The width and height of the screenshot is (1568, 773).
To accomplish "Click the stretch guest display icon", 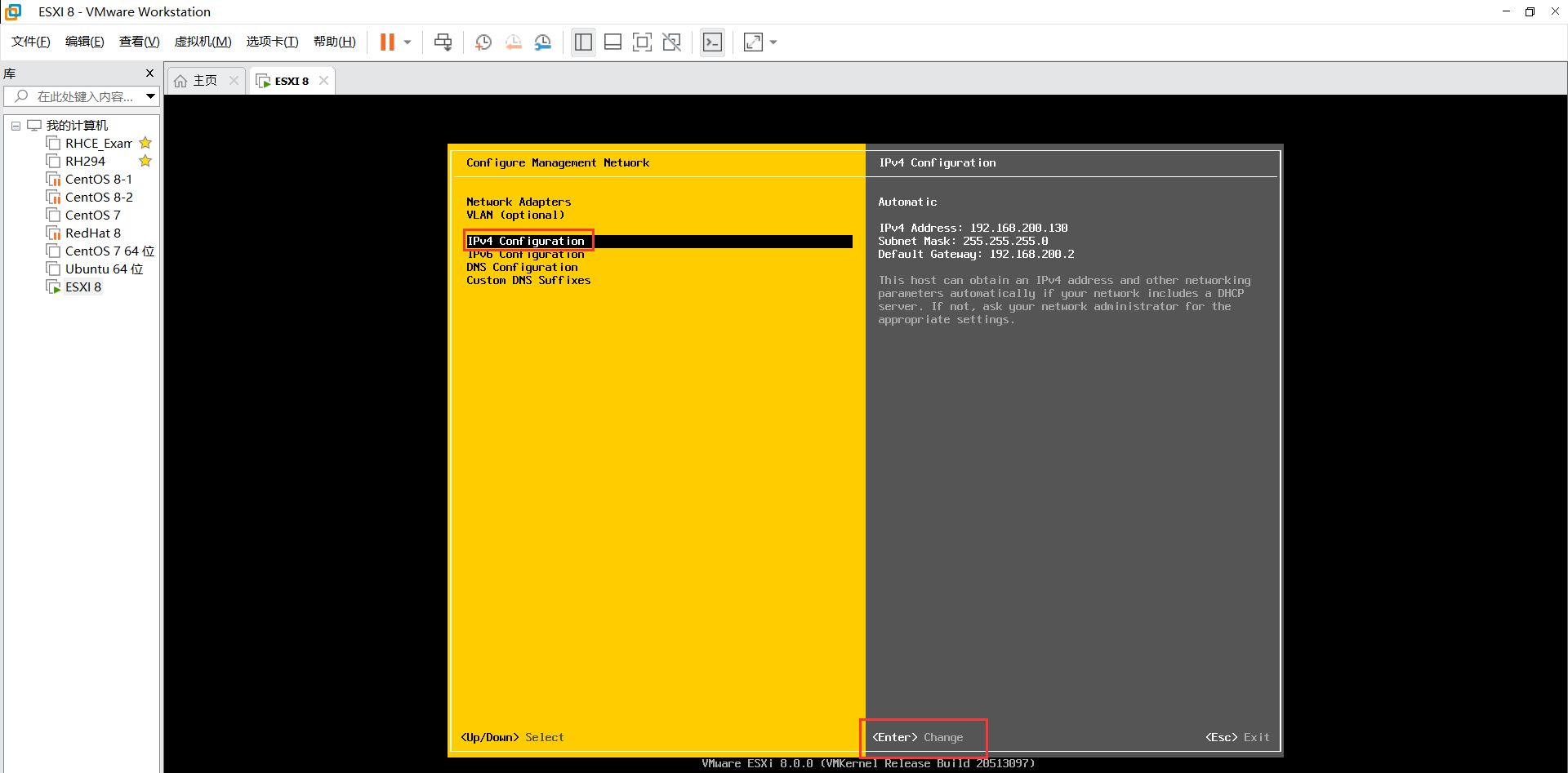I will (753, 42).
